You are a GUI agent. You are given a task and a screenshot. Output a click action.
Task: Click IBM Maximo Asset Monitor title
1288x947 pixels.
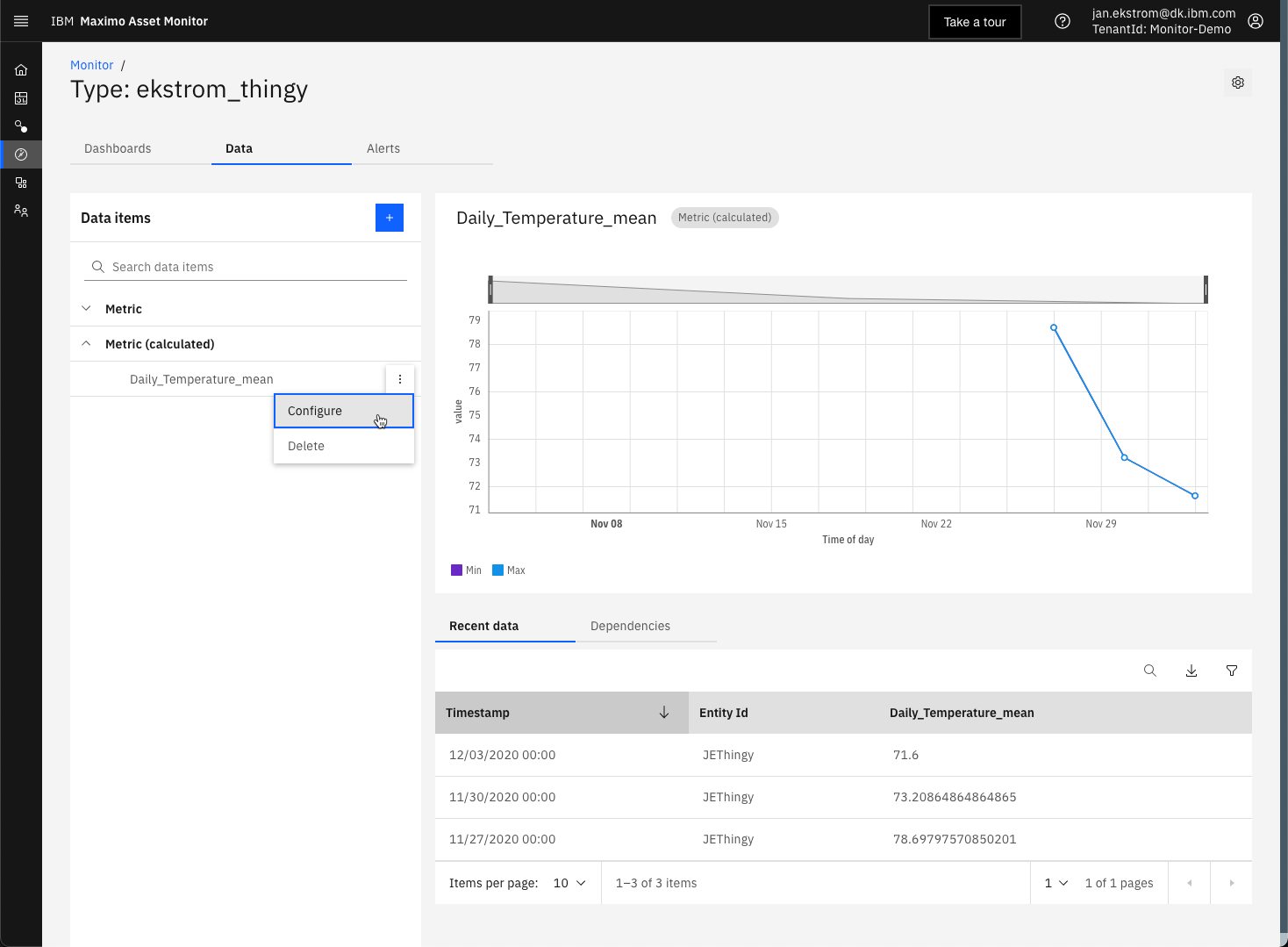[x=129, y=21]
